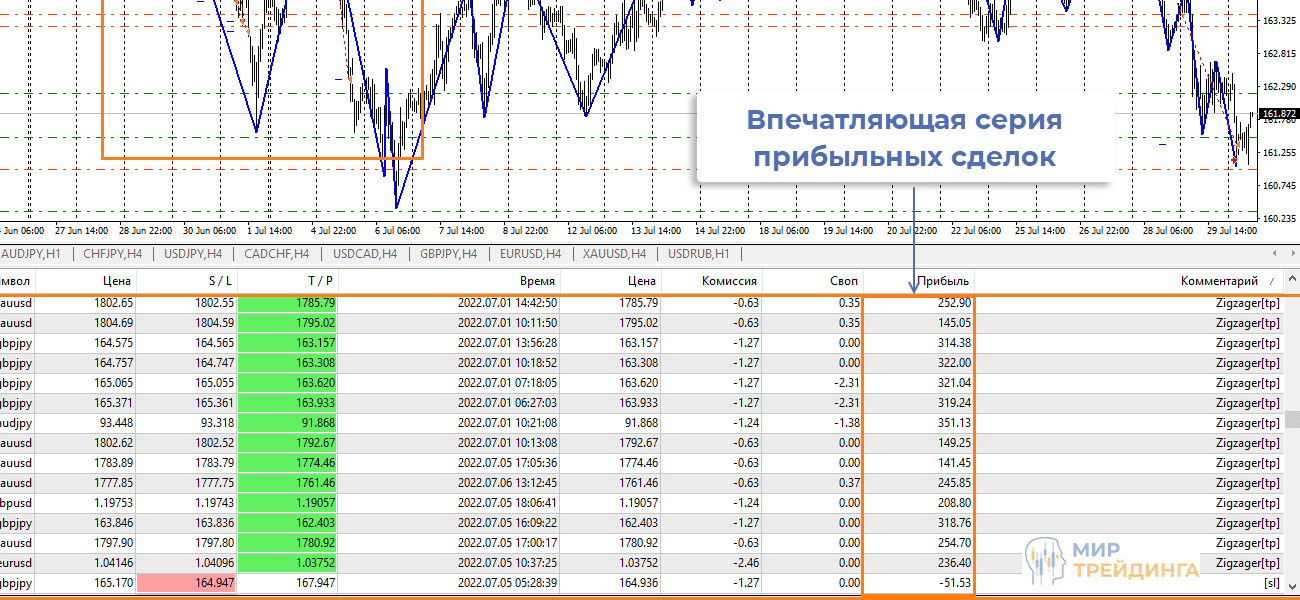This screenshot has width=1300, height=600.
Task: Click the loss value -51.53
Action: pos(954,583)
